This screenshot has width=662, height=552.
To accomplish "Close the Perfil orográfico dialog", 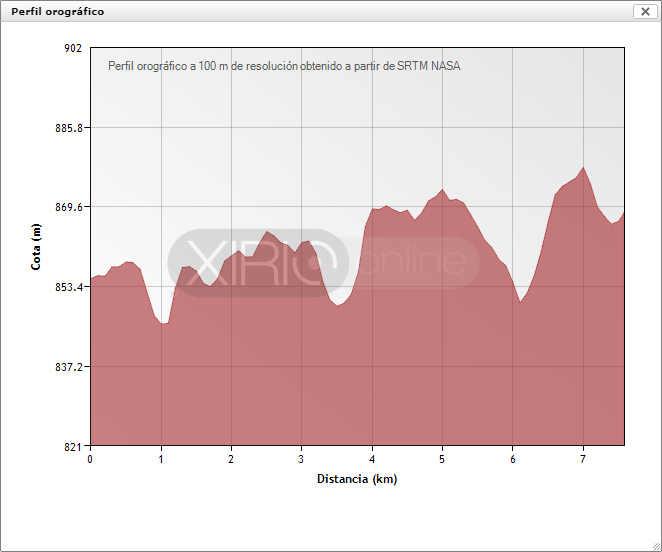I will [645, 11].
